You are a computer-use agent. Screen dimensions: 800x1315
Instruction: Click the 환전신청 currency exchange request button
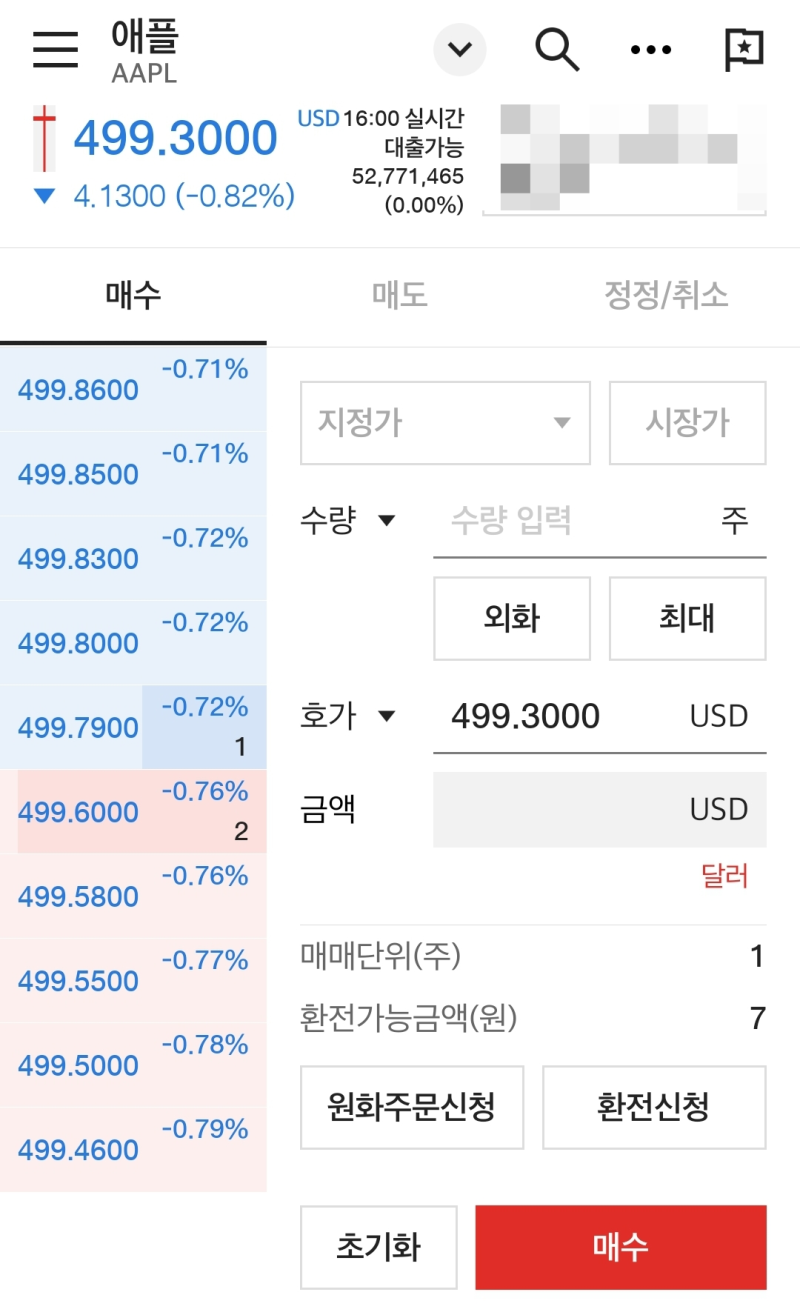tap(654, 1107)
